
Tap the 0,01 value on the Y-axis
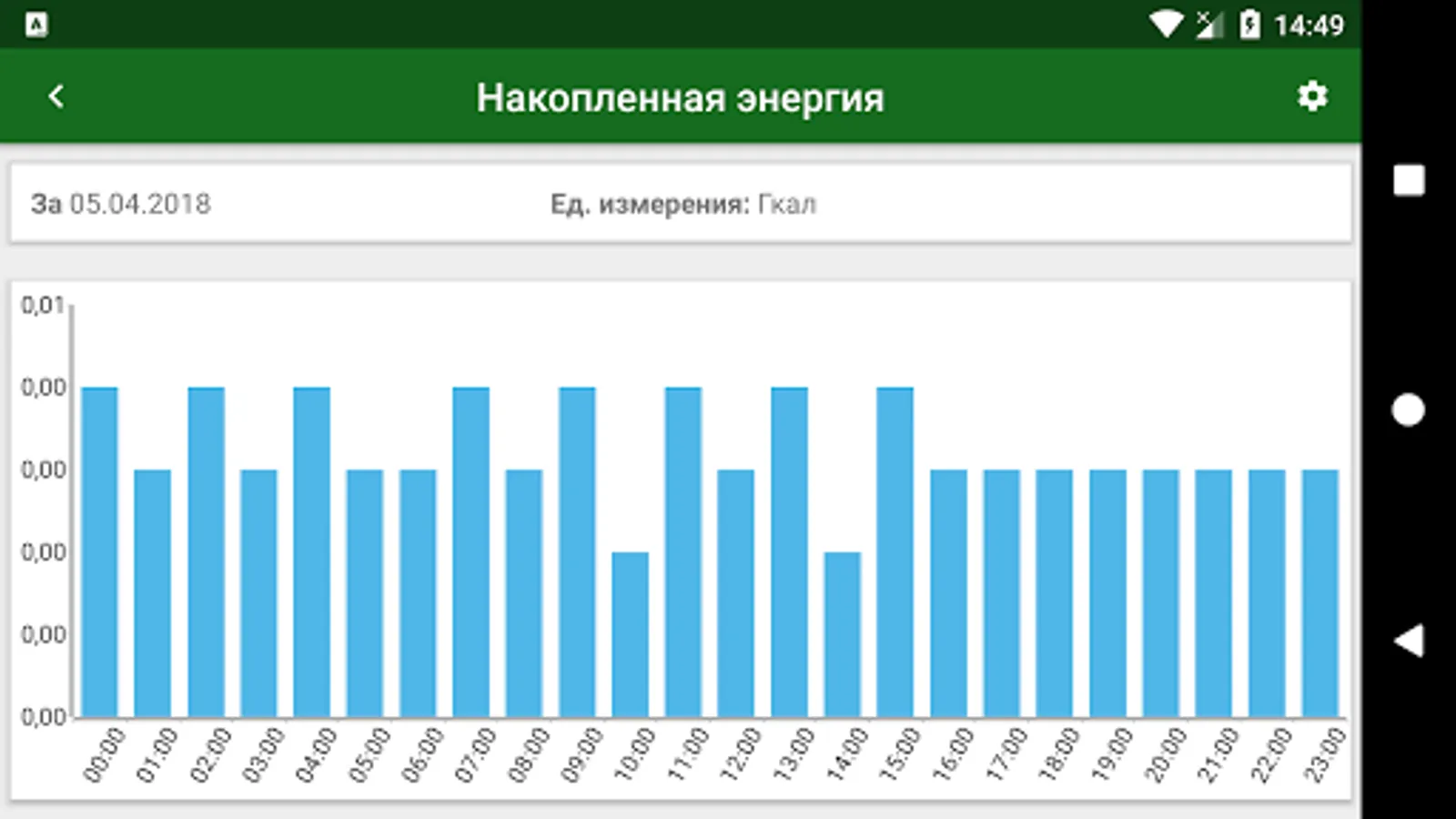point(43,304)
